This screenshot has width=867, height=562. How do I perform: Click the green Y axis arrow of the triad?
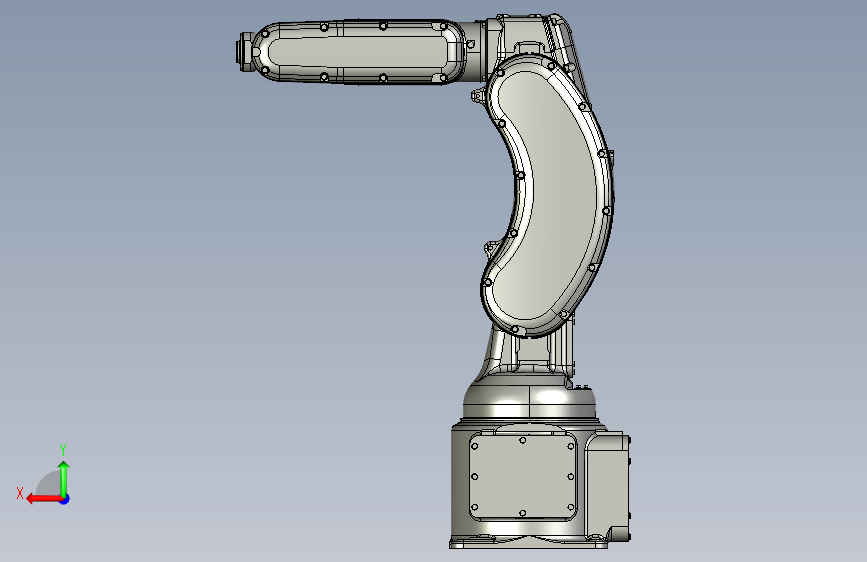point(64,479)
